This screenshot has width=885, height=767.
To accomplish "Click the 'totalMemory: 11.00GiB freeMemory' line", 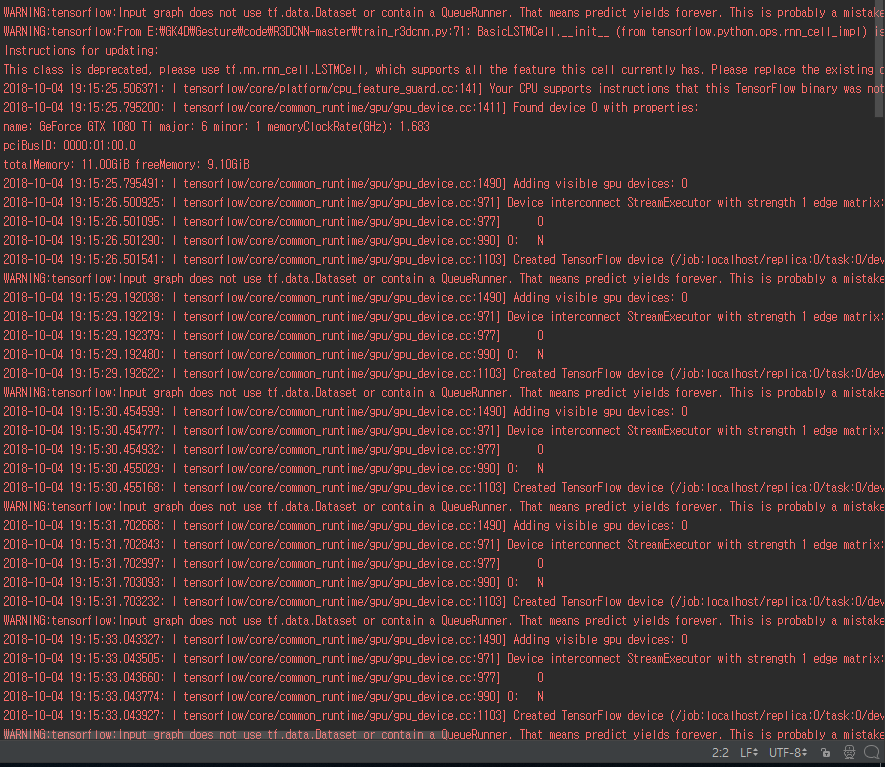I will click(x=126, y=164).
